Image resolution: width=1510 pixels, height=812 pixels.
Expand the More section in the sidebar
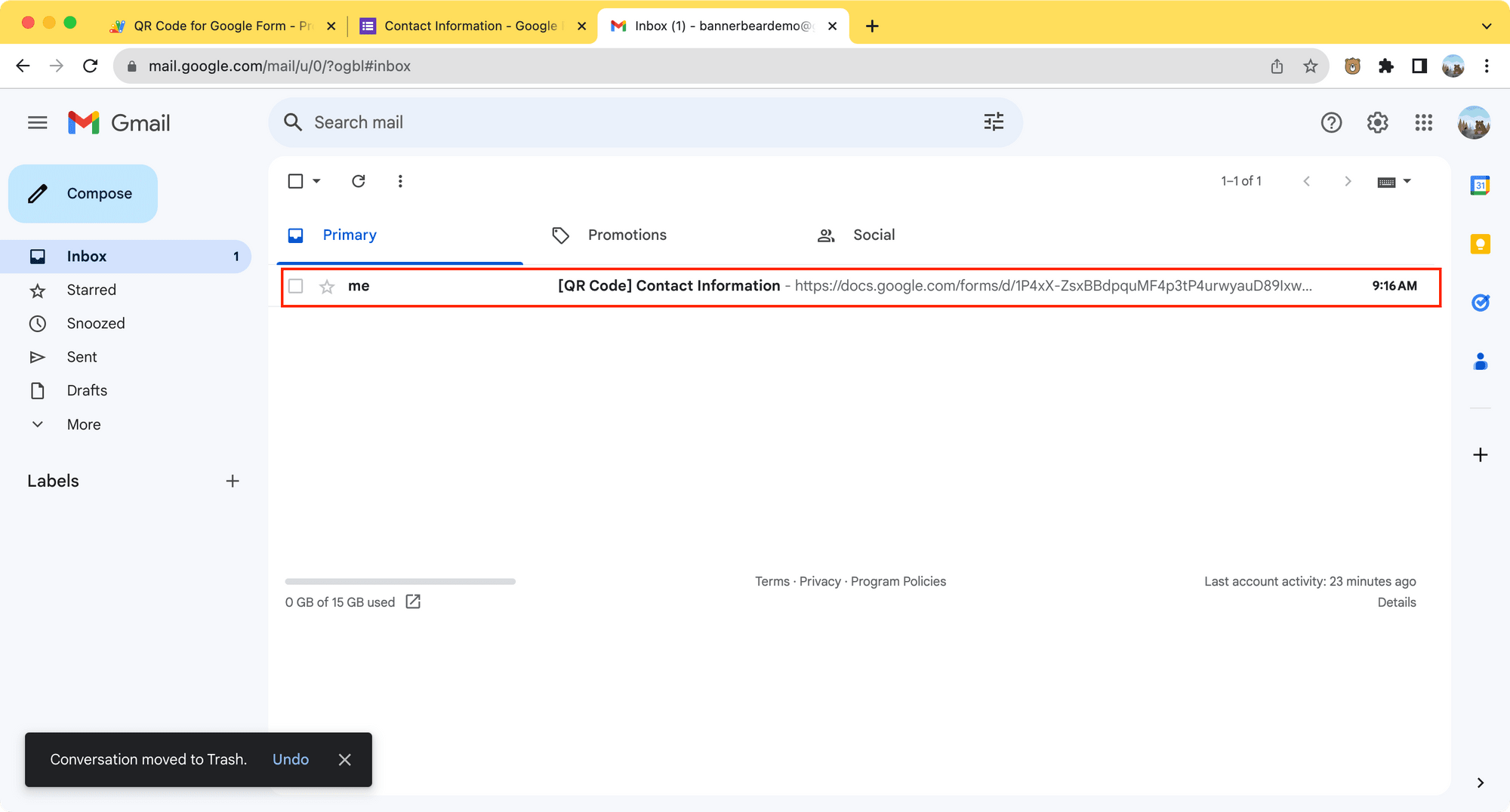coord(83,424)
